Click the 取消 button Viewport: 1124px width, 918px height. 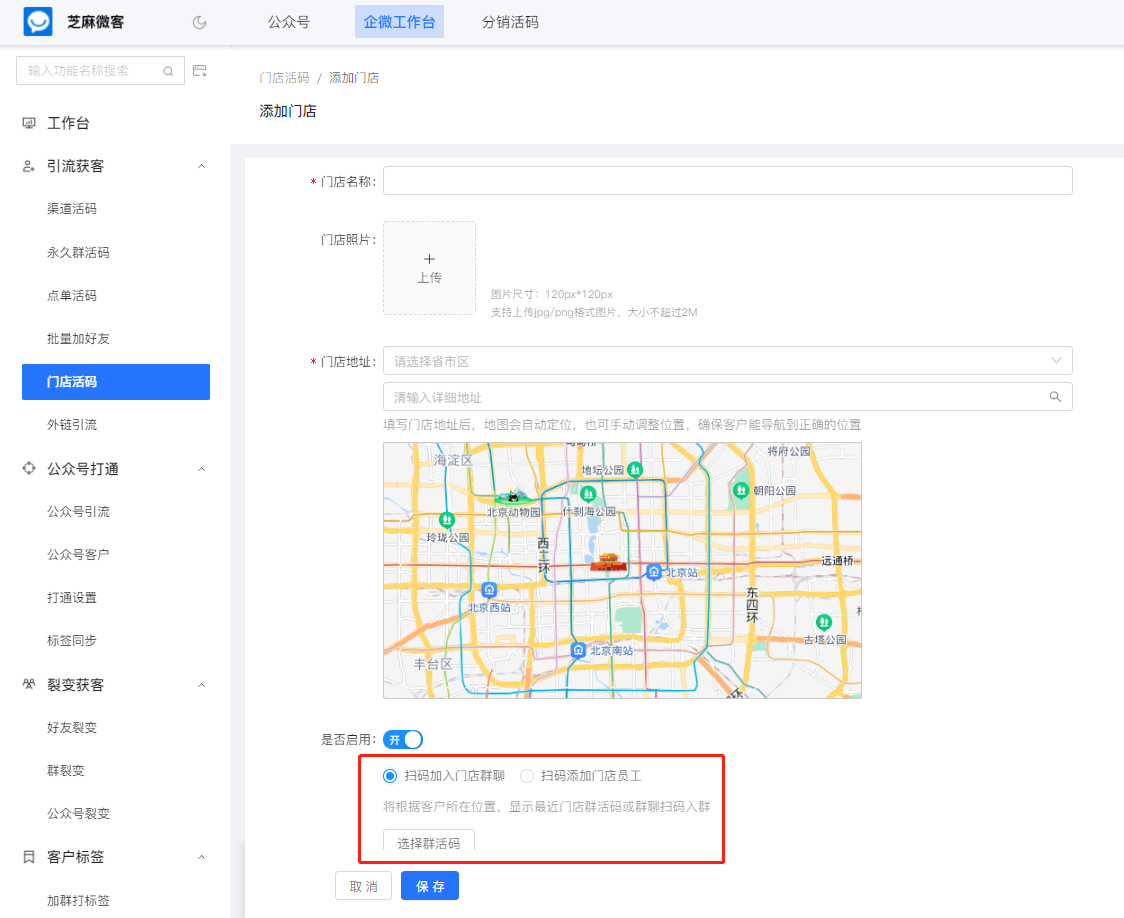[x=363, y=886]
